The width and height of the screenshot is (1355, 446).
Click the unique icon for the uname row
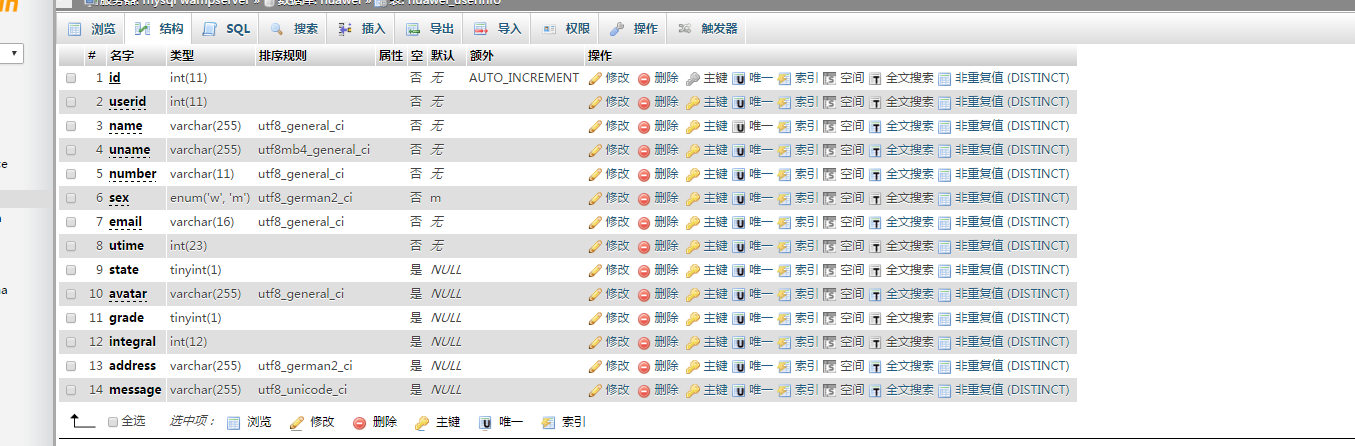739,150
